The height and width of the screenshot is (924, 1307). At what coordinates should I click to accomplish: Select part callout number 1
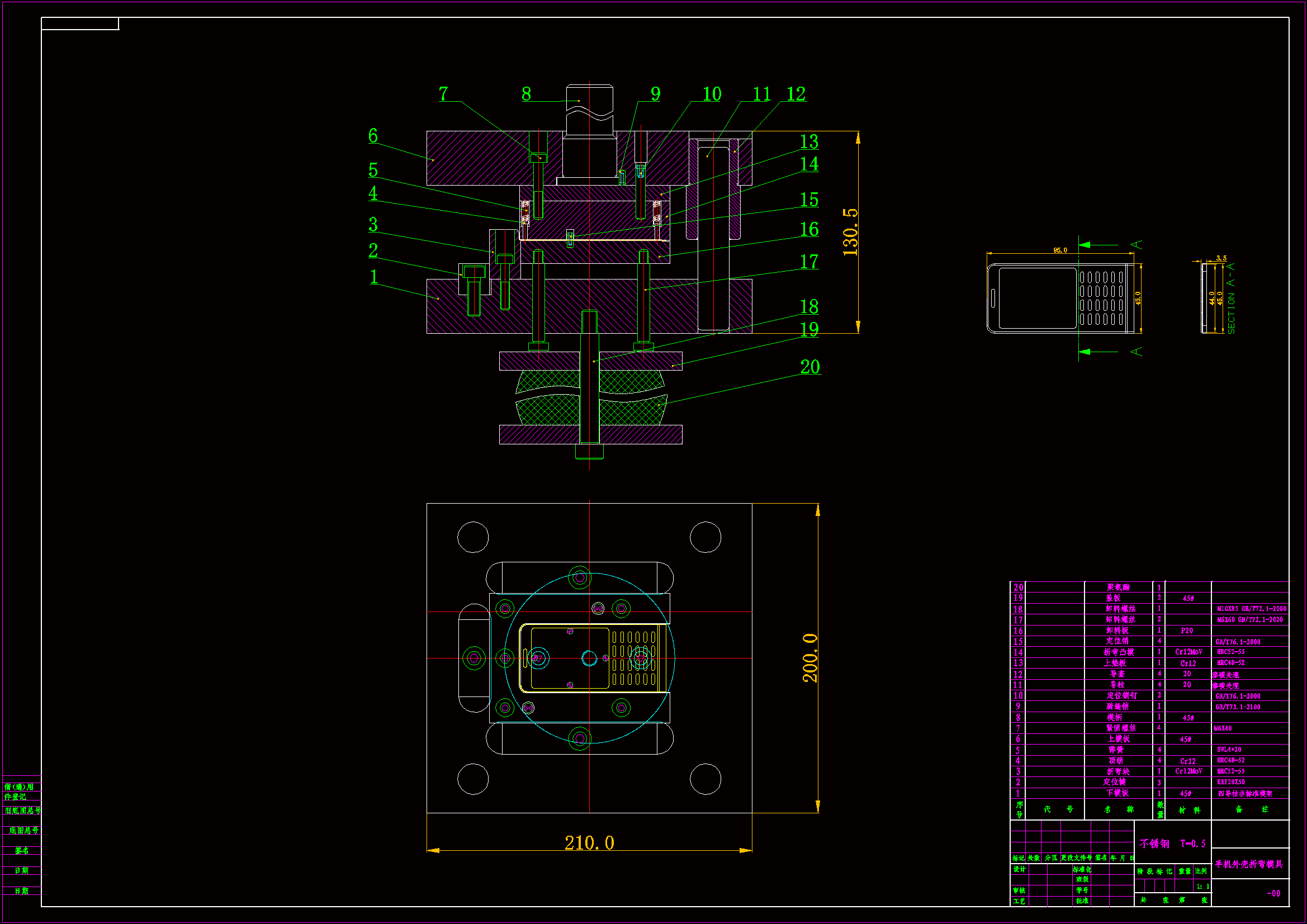(x=373, y=277)
